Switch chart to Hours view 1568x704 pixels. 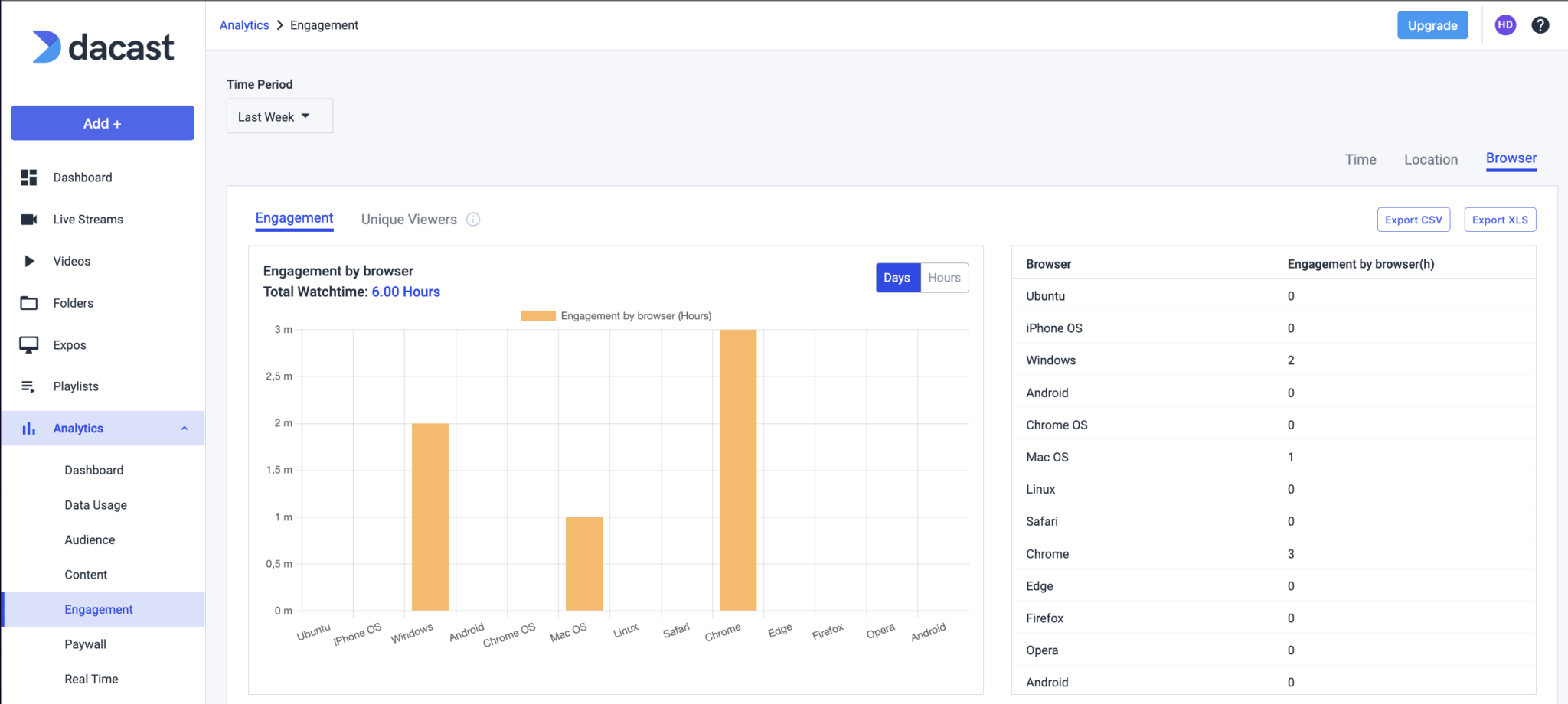944,278
